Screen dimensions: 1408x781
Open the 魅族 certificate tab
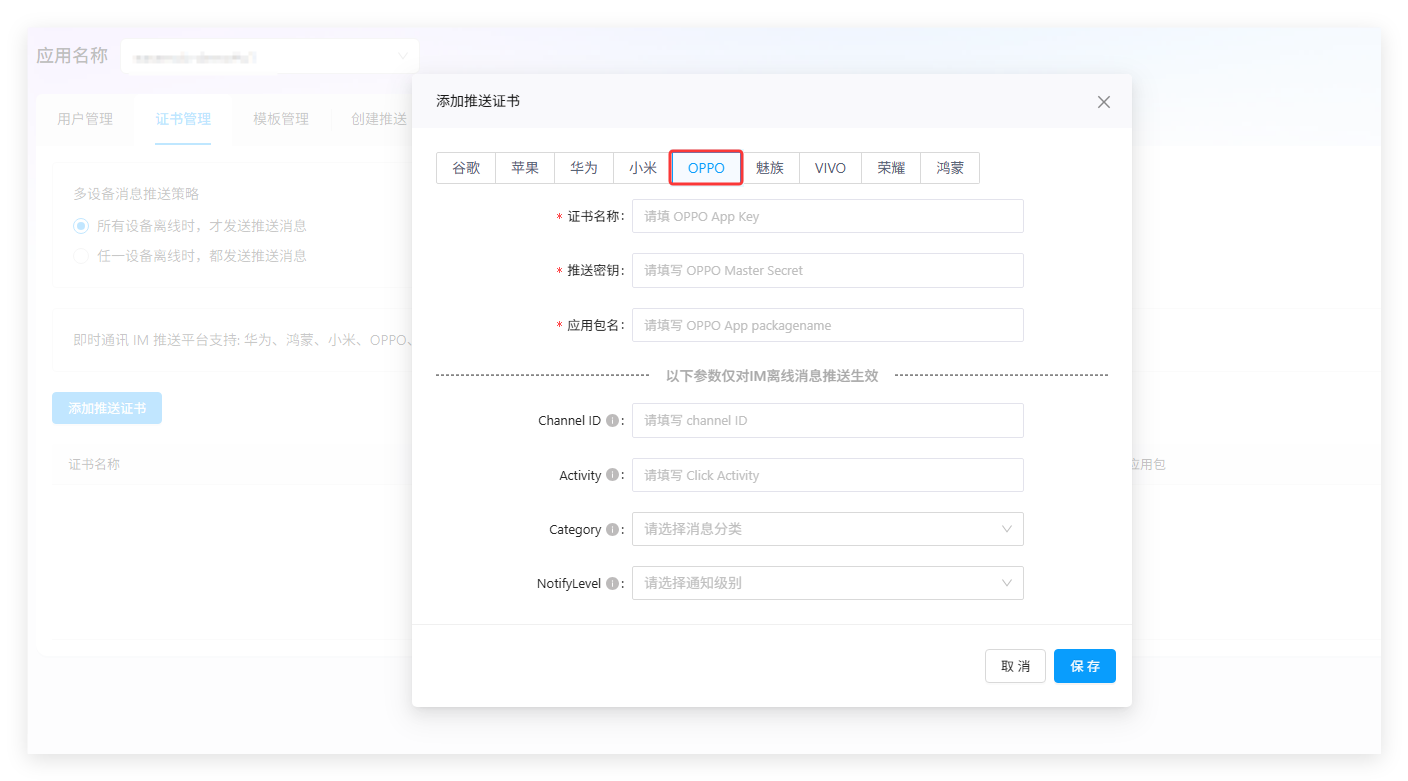coord(770,168)
